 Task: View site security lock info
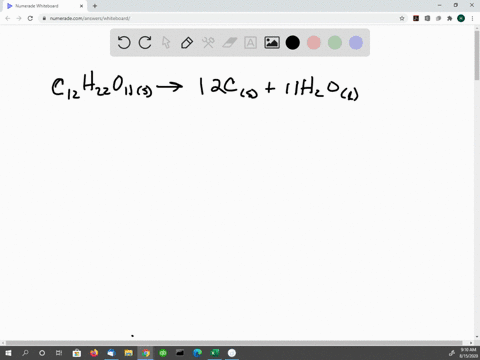pos(44,18)
